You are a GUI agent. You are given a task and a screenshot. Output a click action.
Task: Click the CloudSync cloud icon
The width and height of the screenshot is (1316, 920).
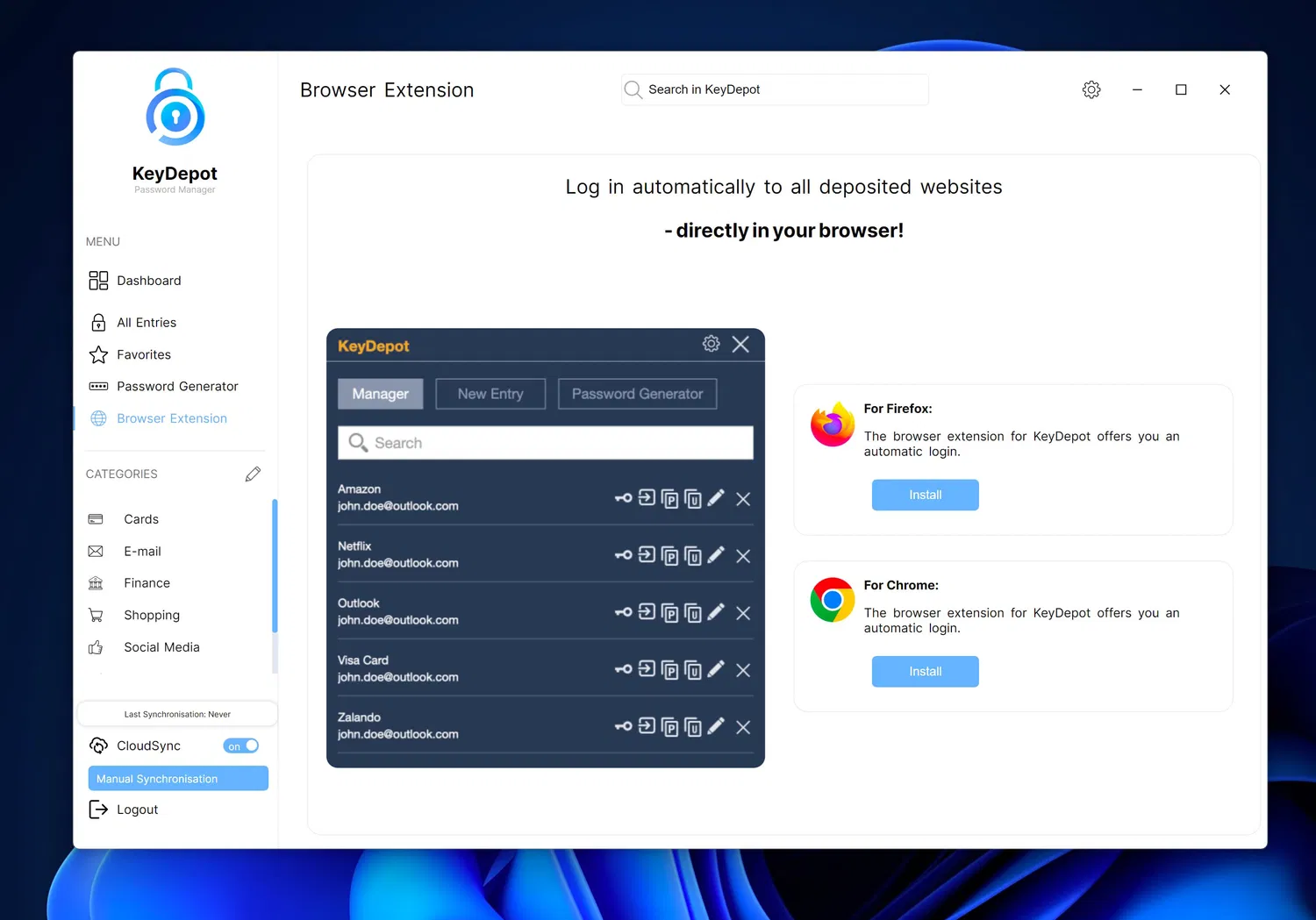pyautogui.click(x=98, y=745)
